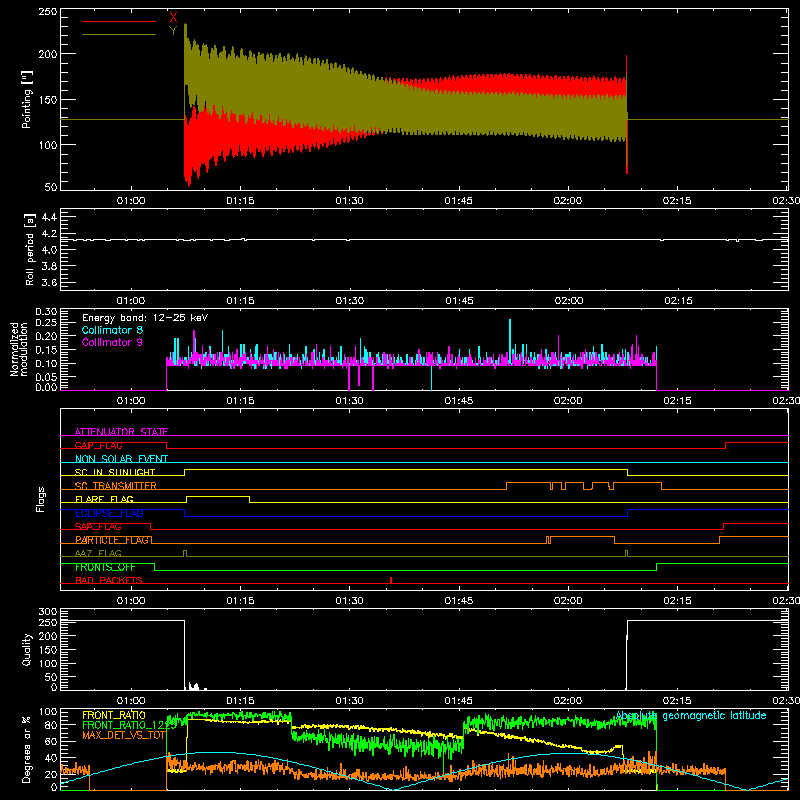The image size is (800, 800).
Task: Click the 4.4 tick on Roll period axis
Action: (49, 217)
